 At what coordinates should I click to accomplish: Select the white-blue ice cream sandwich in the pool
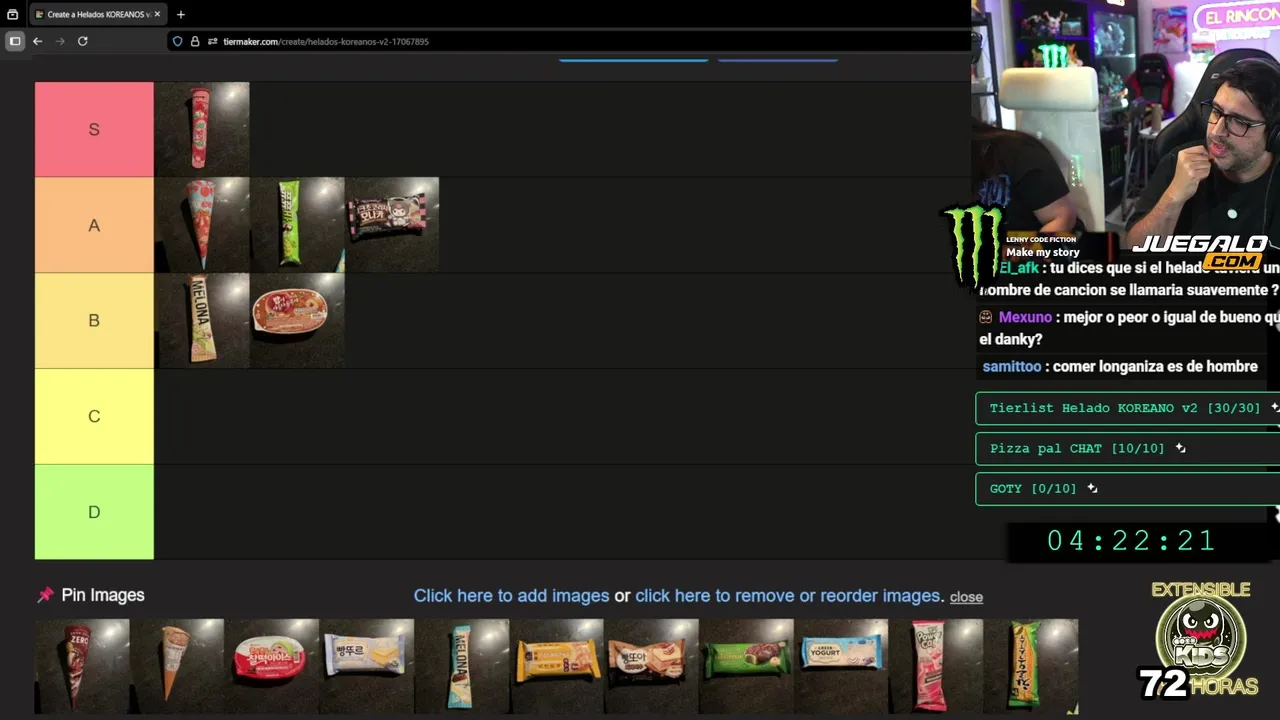[x=367, y=666]
